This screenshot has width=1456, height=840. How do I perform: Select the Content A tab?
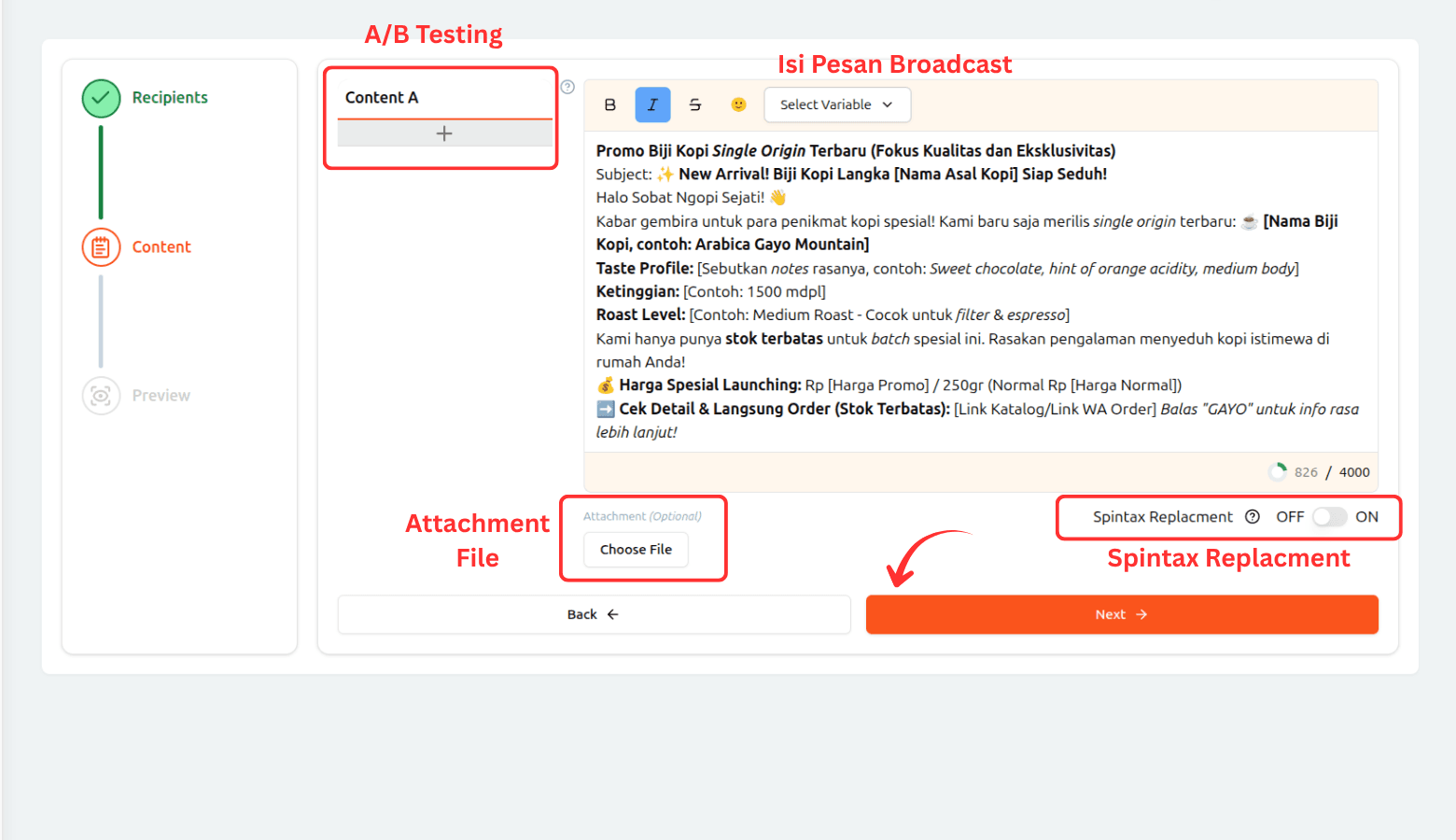382,98
